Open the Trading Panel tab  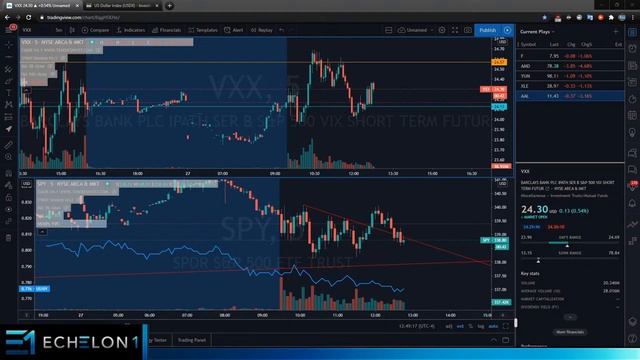[192, 340]
